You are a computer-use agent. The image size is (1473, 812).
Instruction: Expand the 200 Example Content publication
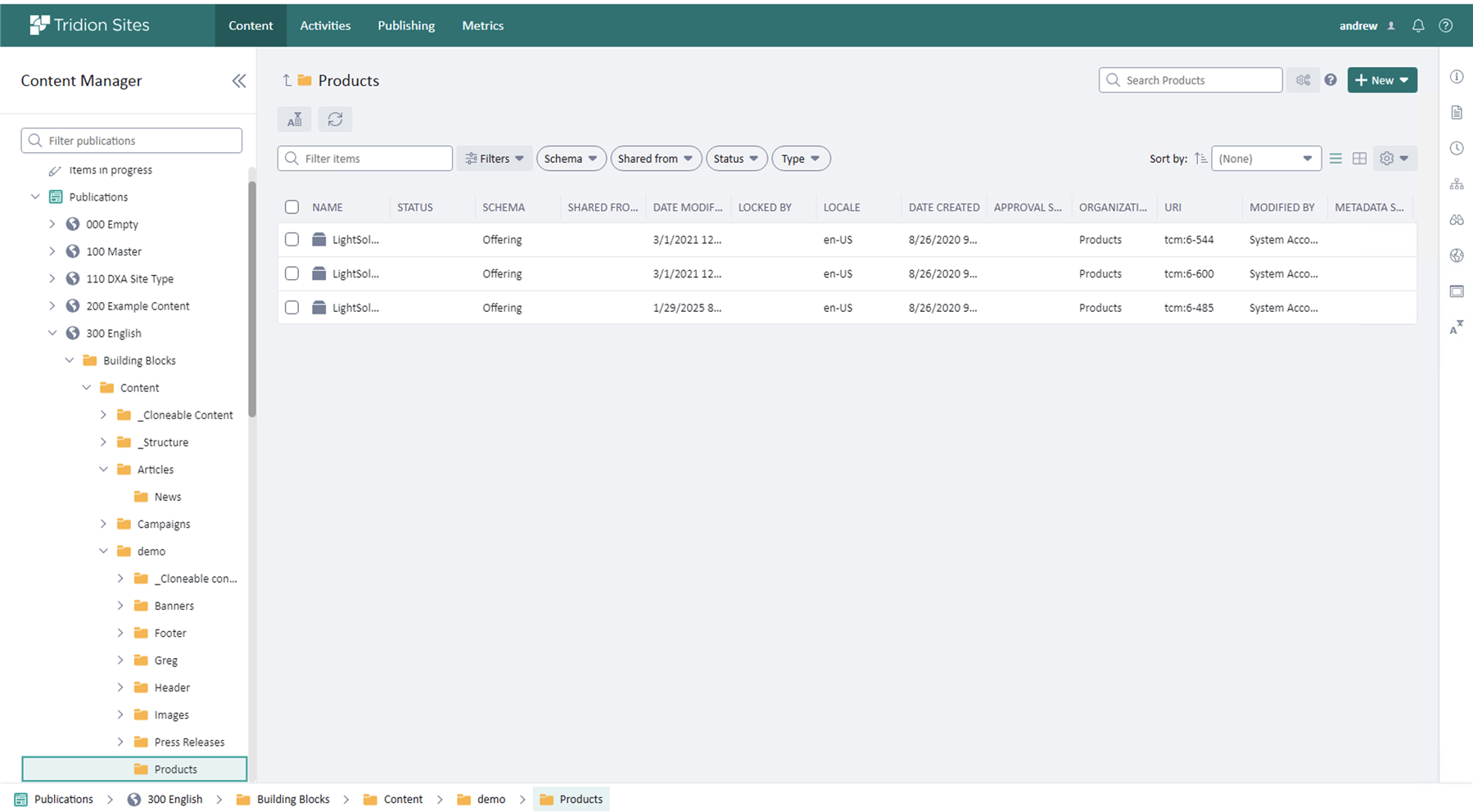pos(52,305)
